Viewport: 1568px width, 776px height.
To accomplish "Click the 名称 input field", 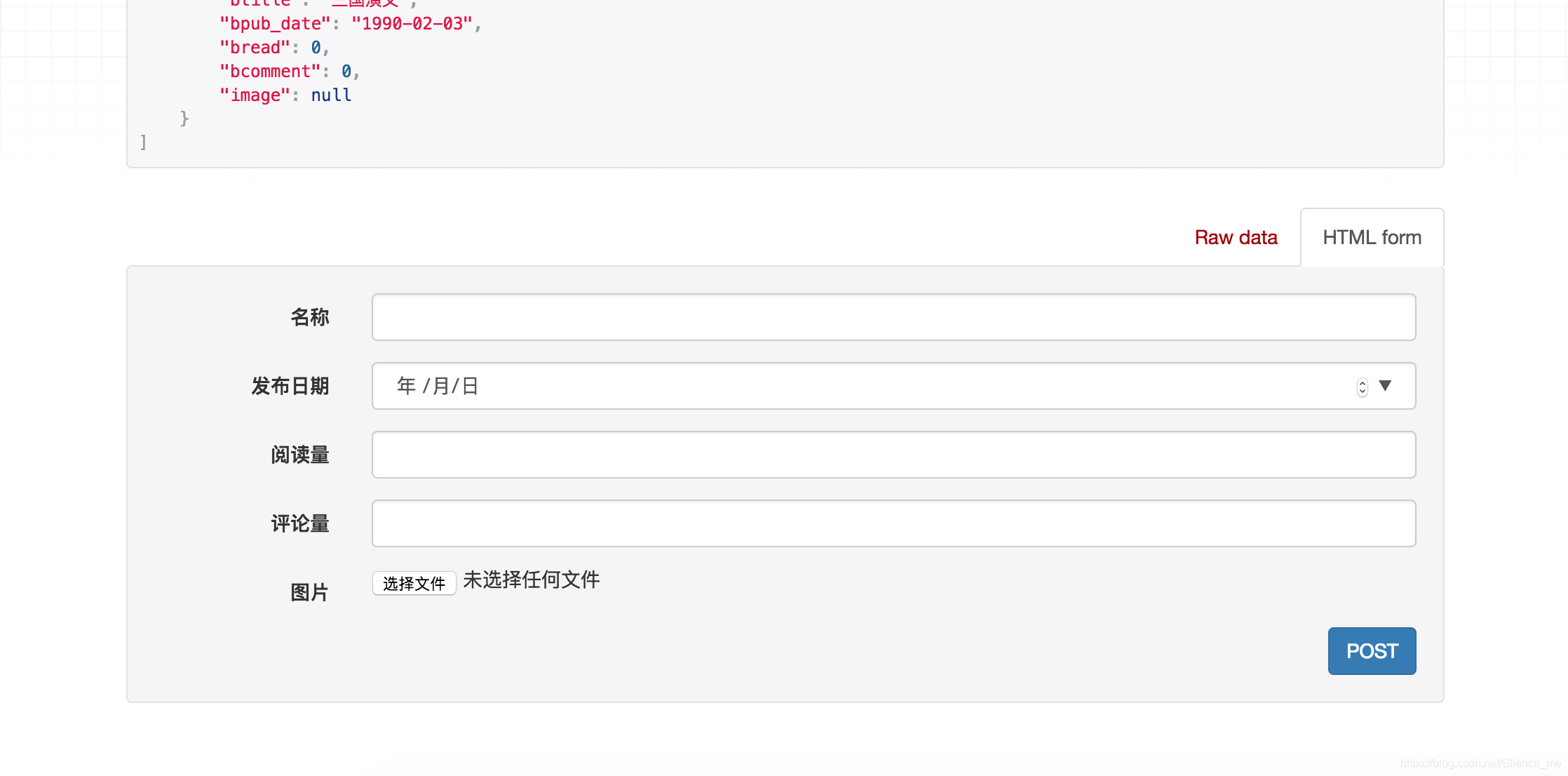I will [x=893, y=317].
